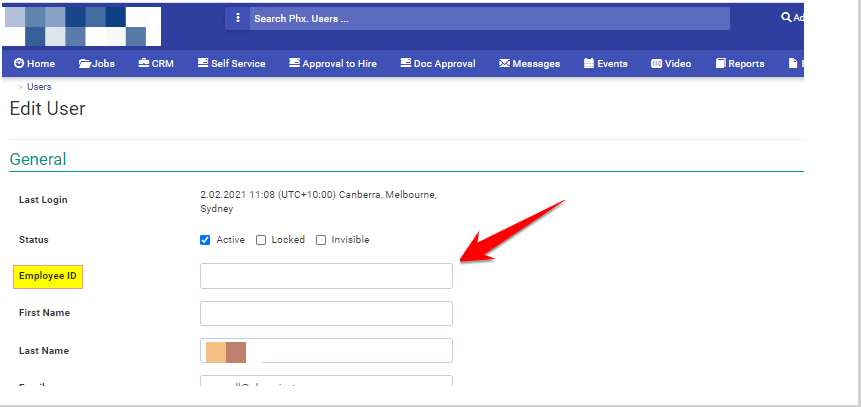The width and height of the screenshot is (861, 407).
Task: Click into the Employee ID field
Action: (326, 276)
